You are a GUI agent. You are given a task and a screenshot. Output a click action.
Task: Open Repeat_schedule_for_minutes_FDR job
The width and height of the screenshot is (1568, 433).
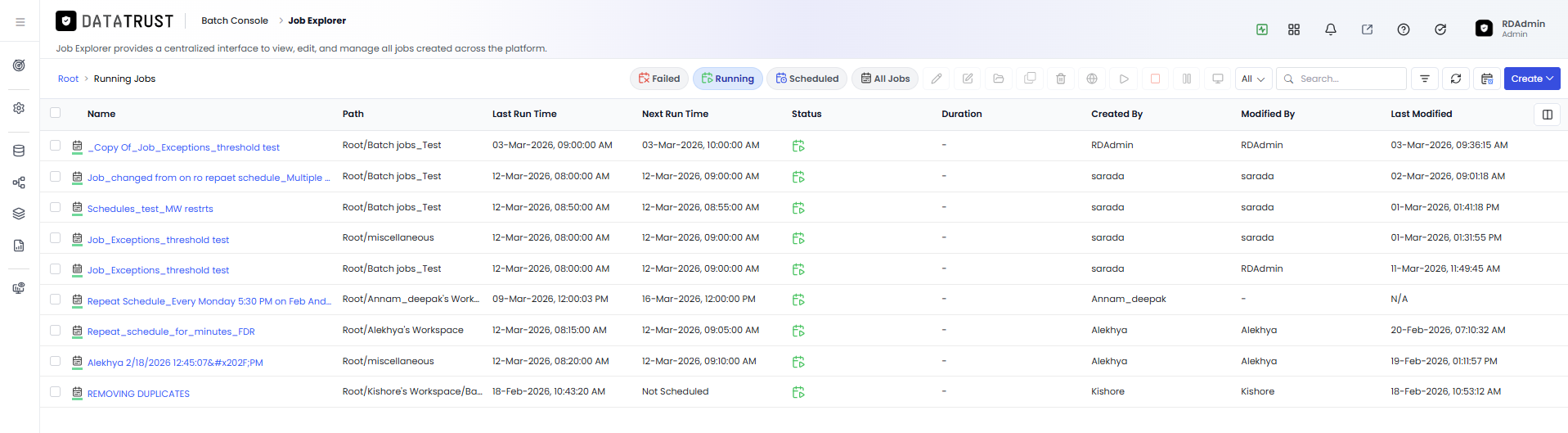click(x=171, y=332)
